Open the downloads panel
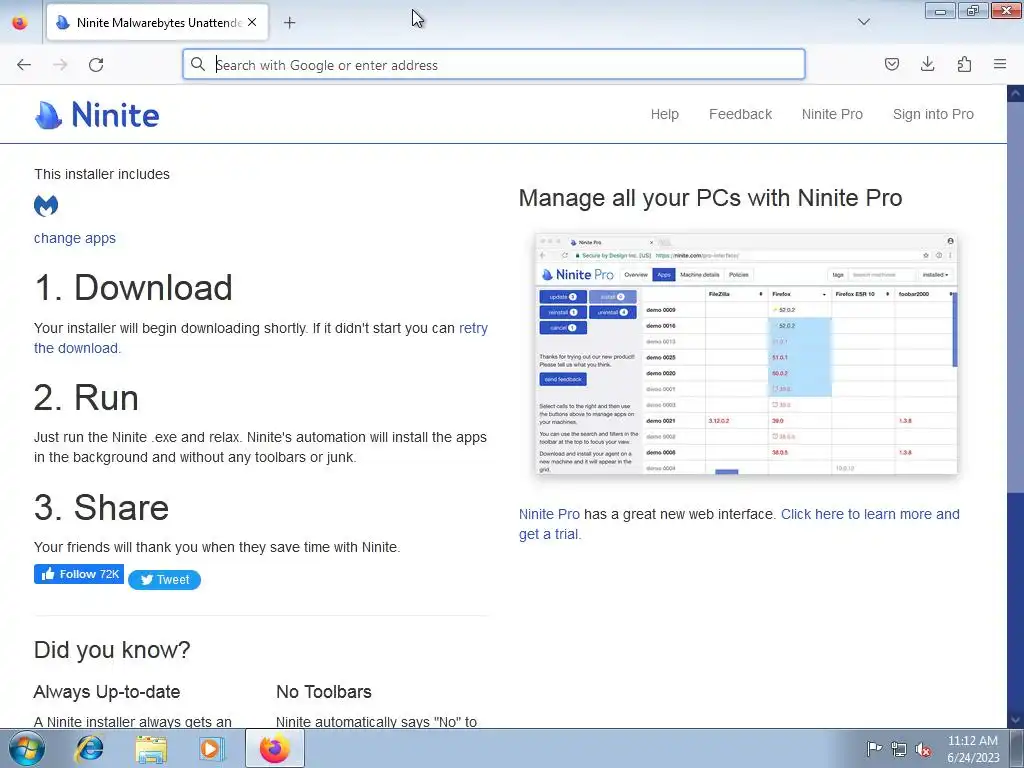 [927, 64]
